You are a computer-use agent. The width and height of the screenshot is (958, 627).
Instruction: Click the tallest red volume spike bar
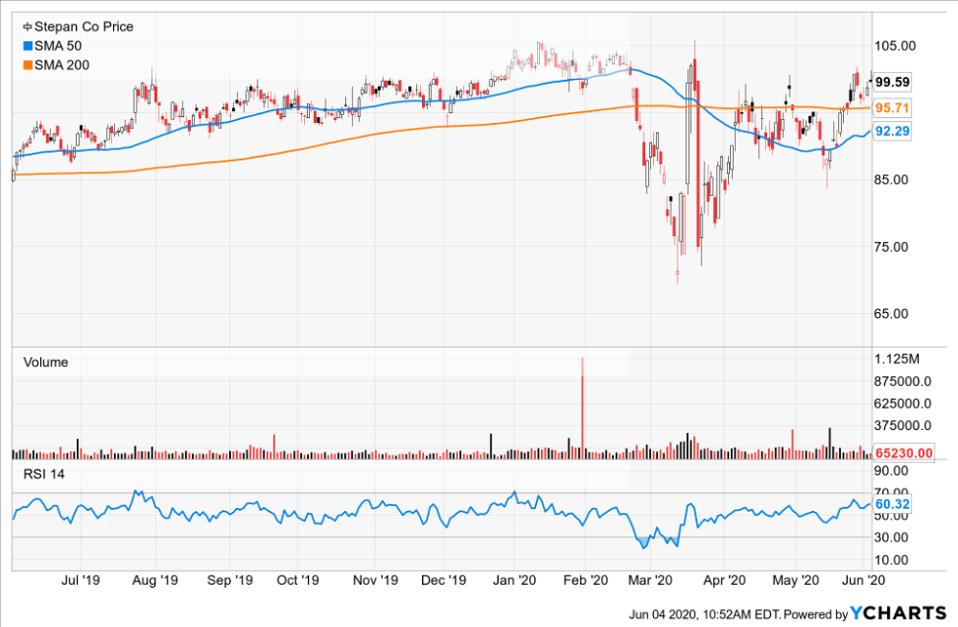coord(582,408)
